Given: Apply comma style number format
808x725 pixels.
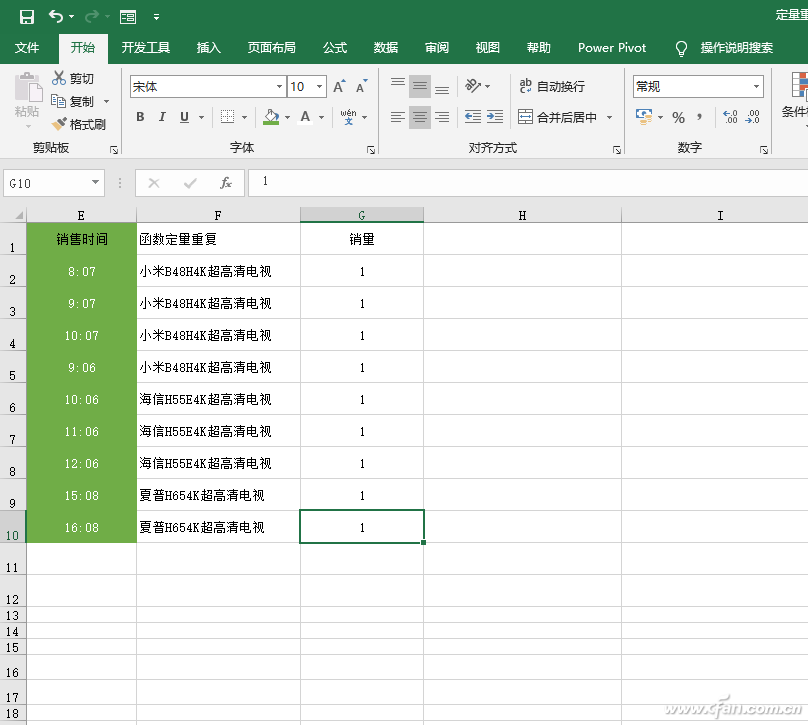Looking at the screenshot, I should pyautogui.click(x=699, y=117).
